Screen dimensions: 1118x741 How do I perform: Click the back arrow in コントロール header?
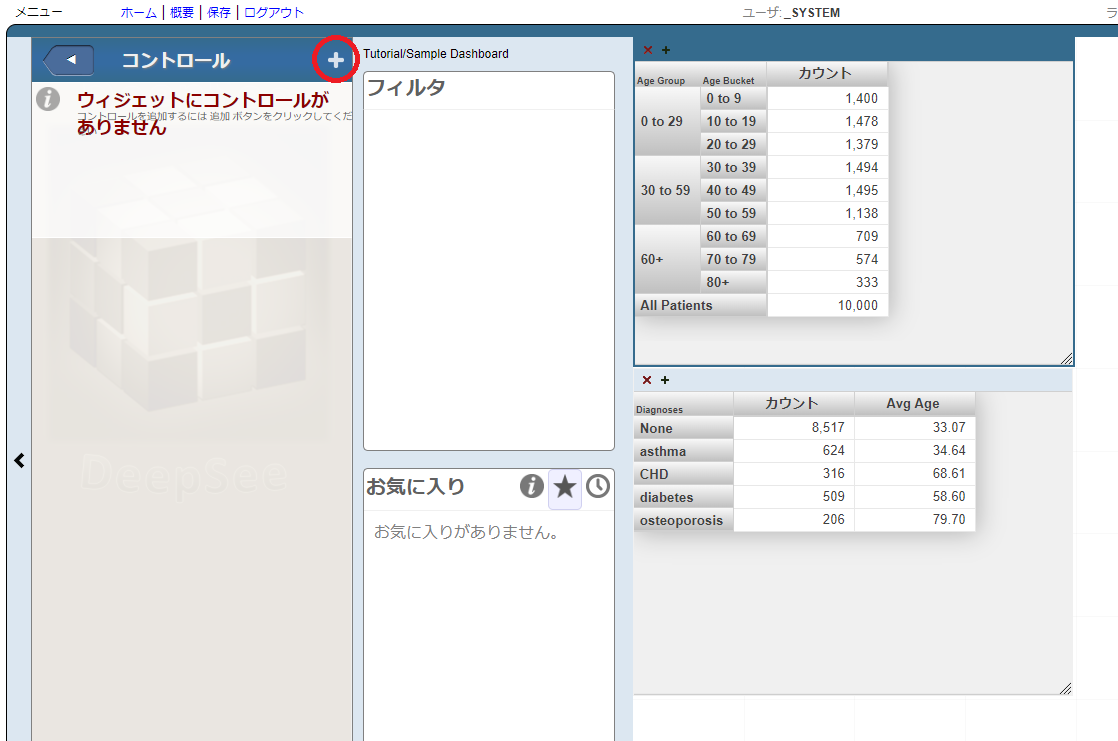(x=69, y=61)
